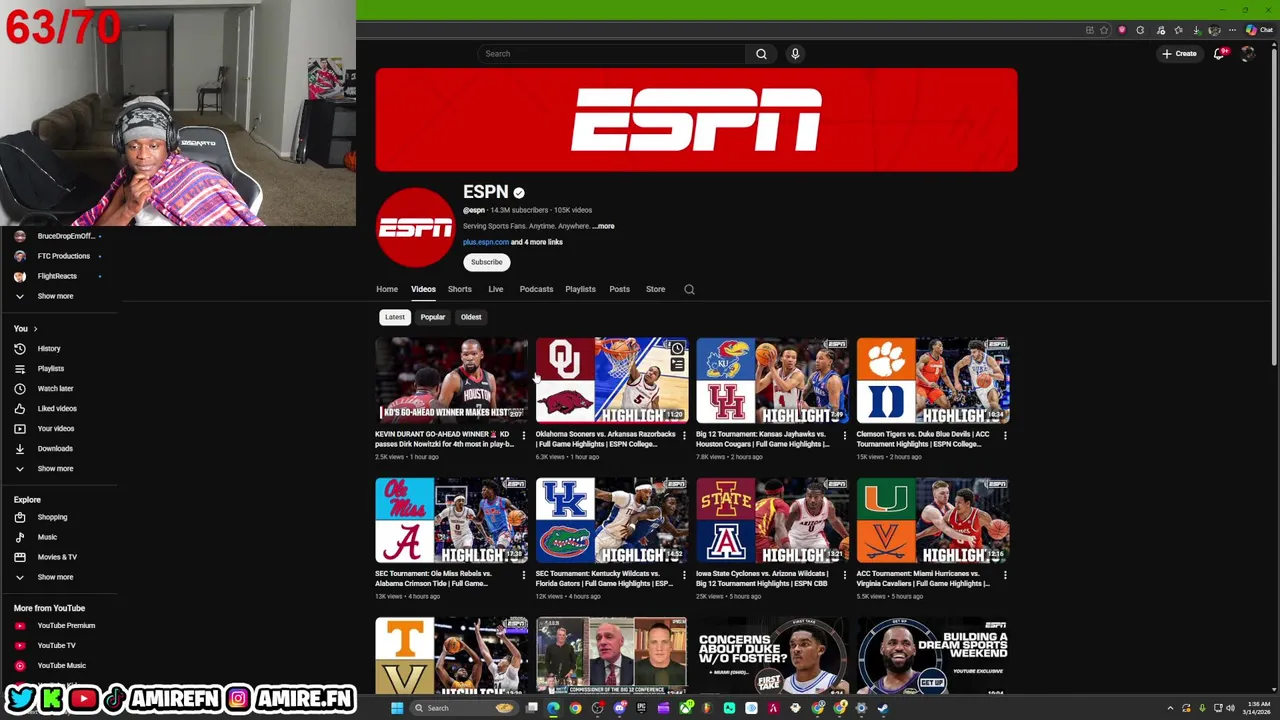Expand the You section chevron
Image resolution: width=1280 pixels, height=720 pixels.
point(35,328)
